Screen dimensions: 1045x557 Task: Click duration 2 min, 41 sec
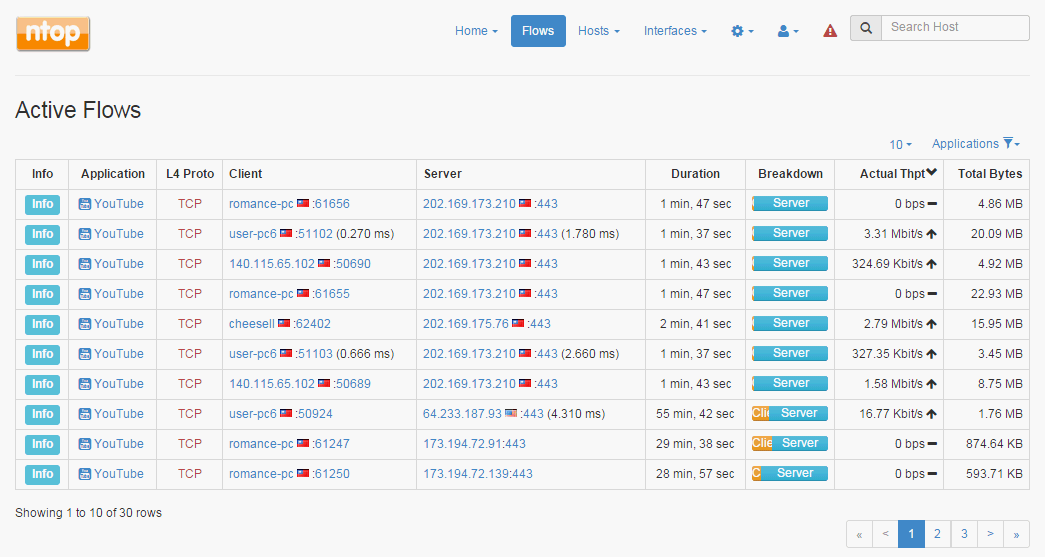(695, 324)
